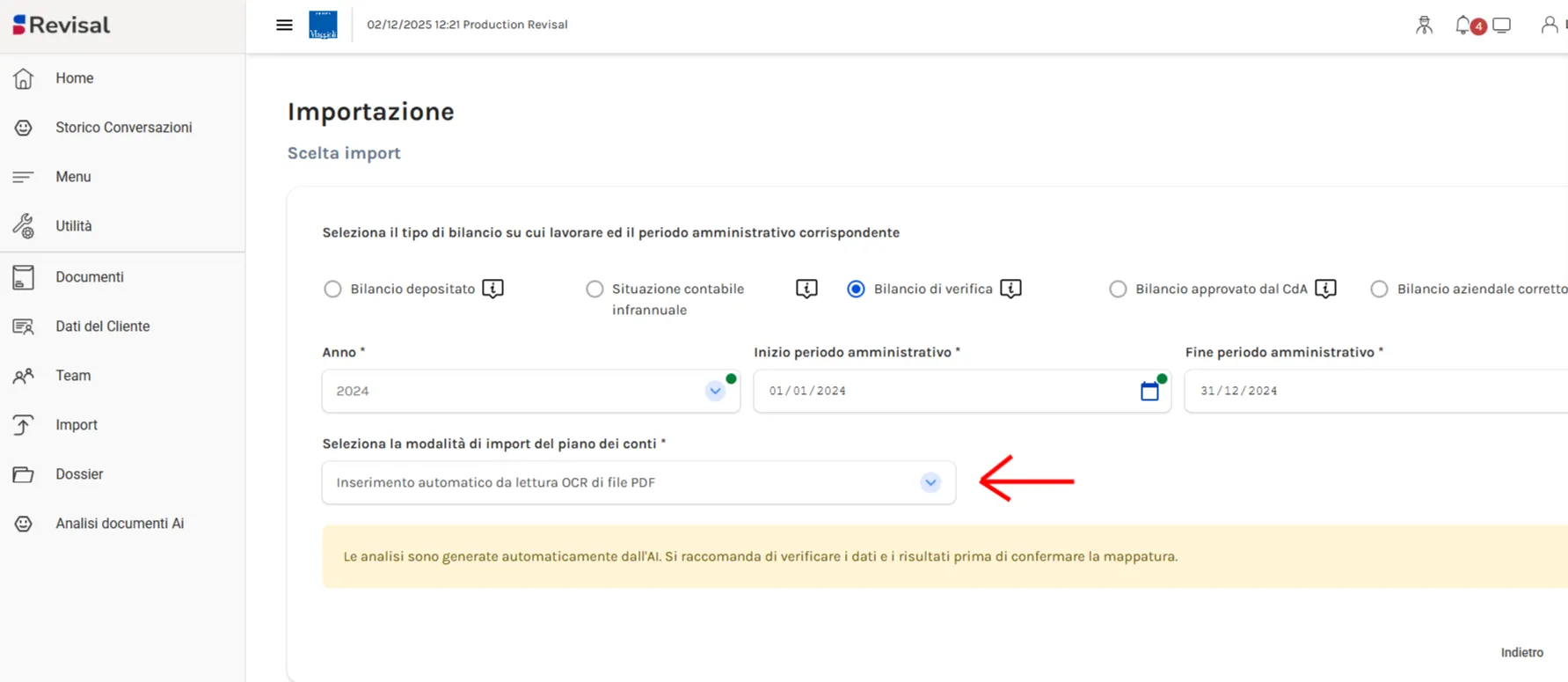
Task: Click the monitor screen icon in header
Action: click(1502, 26)
